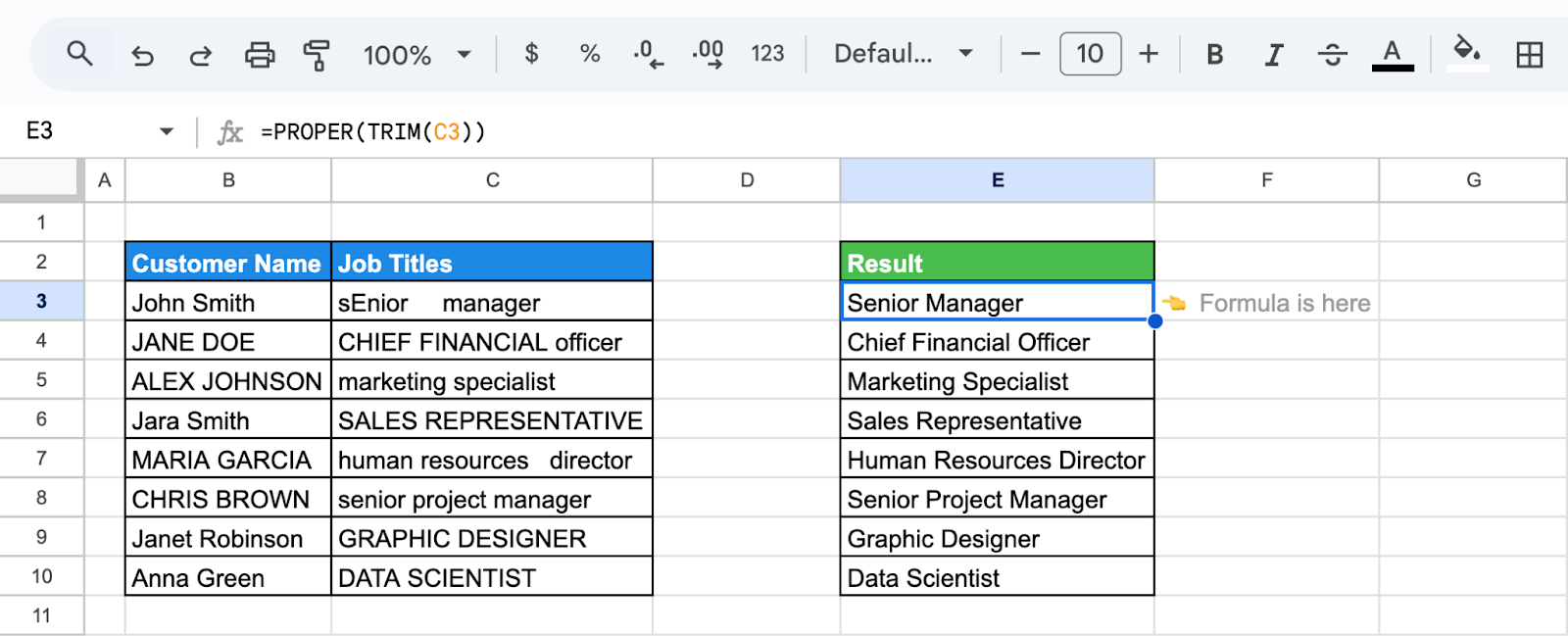Select the cell sEnior manager
The height and width of the screenshot is (636, 1568).
[492, 302]
